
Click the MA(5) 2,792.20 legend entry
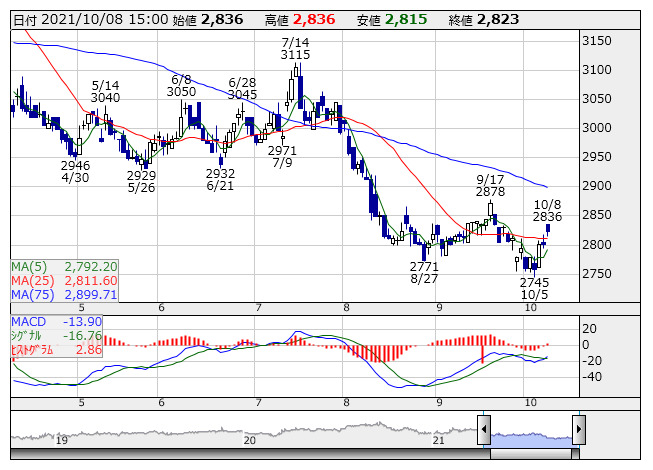coord(64,266)
